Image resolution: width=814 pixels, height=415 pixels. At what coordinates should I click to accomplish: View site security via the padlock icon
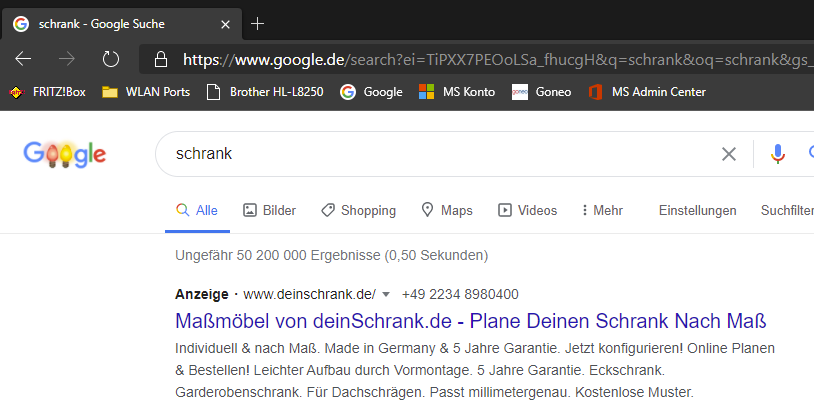pyautogui.click(x=161, y=59)
